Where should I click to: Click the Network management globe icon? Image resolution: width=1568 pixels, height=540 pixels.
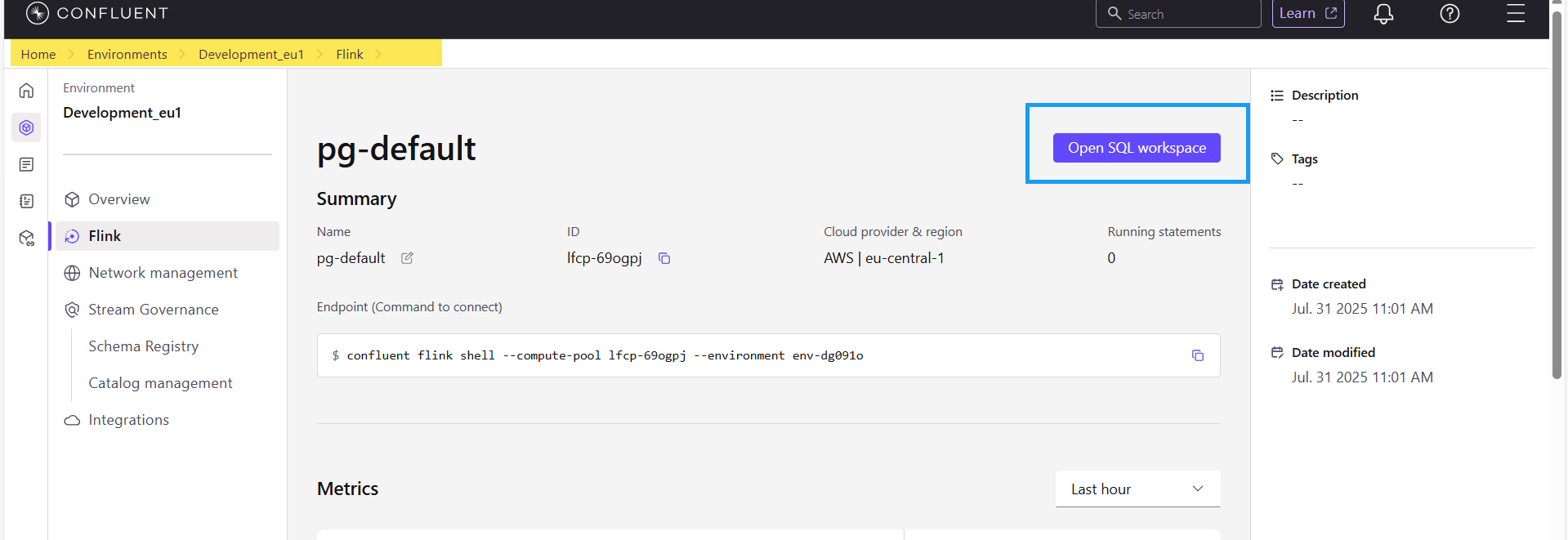(72, 273)
